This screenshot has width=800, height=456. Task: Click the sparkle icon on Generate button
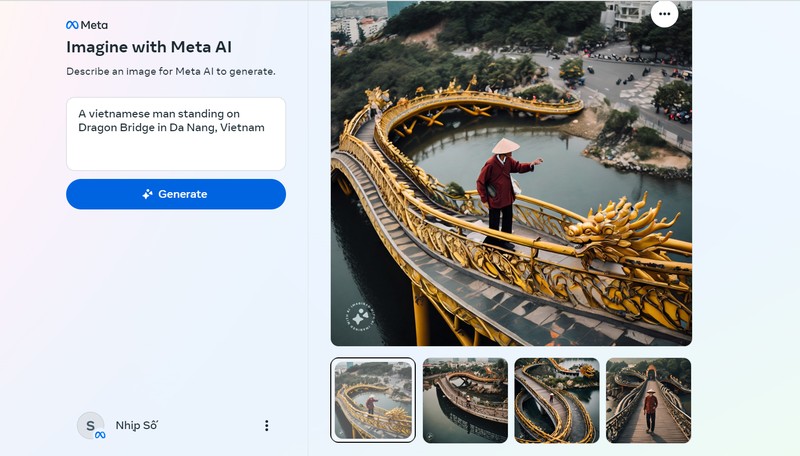(148, 194)
